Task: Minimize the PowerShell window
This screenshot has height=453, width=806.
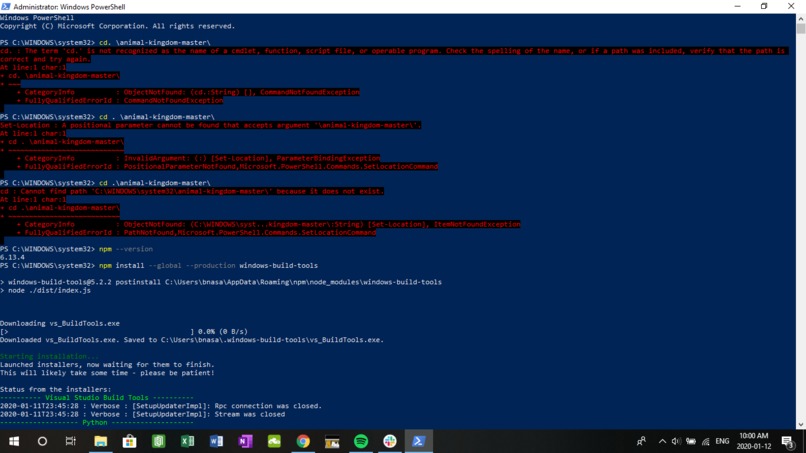Action: 738,6
